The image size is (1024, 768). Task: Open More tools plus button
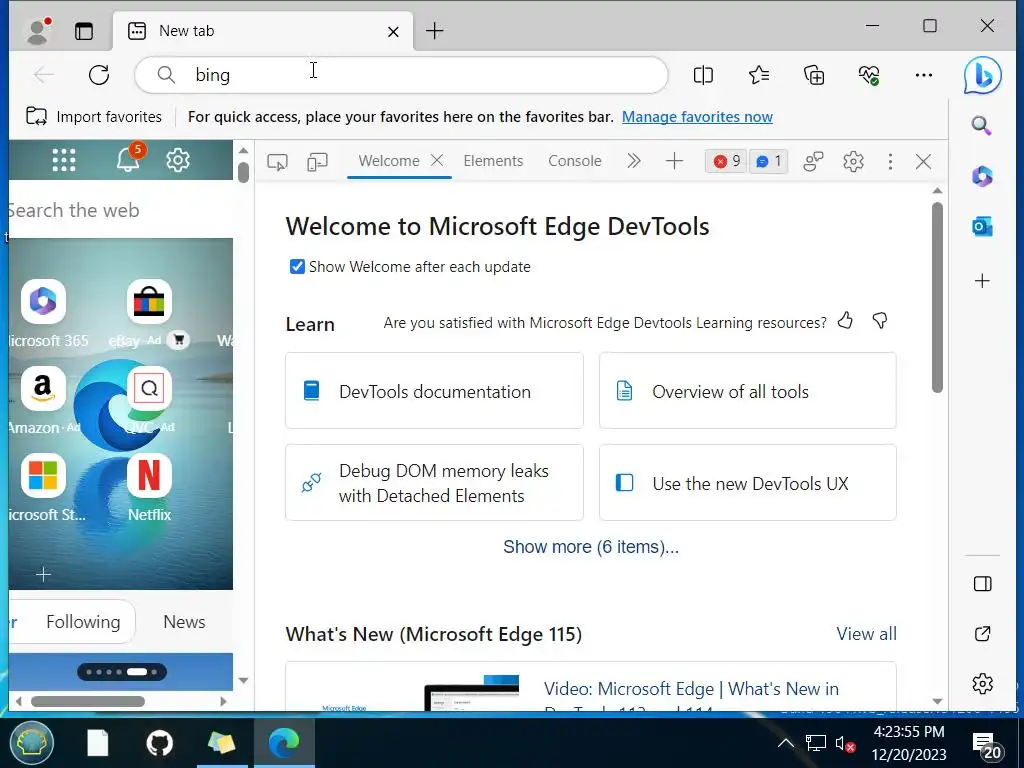pos(674,161)
